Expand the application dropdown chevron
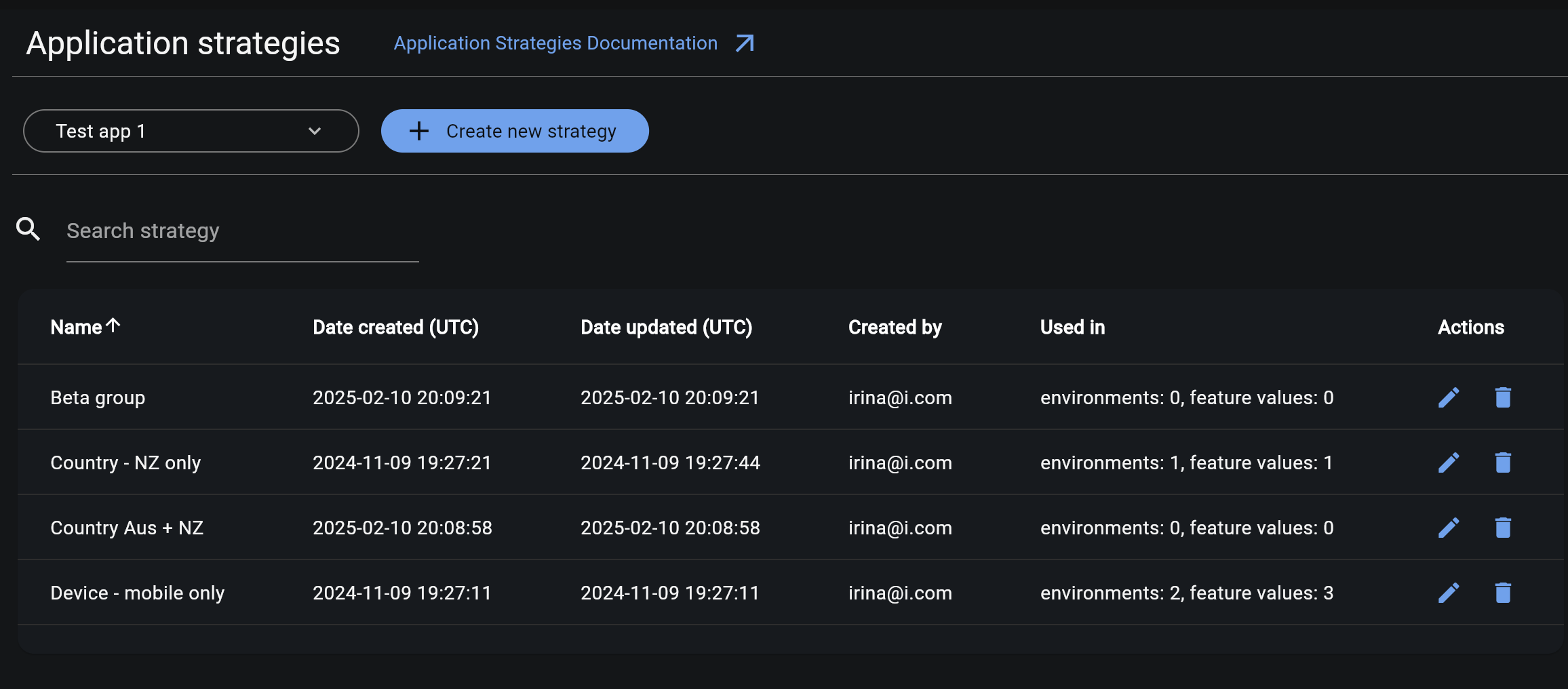The height and width of the screenshot is (689, 1568). click(314, 131)
